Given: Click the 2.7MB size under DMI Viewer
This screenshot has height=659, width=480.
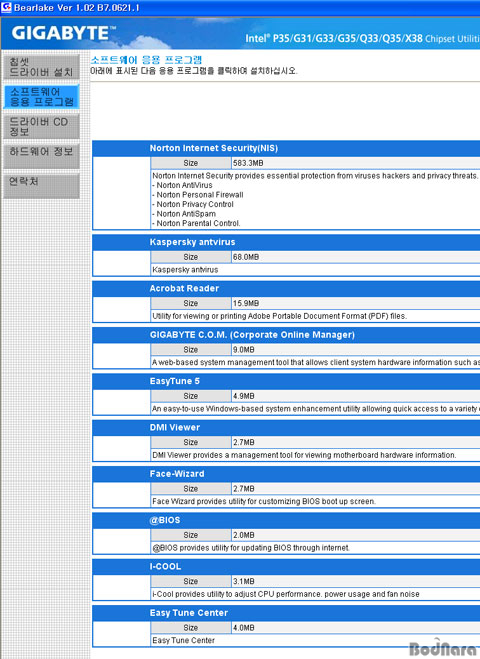Looking at the screenshot, I should click(244, 443).
